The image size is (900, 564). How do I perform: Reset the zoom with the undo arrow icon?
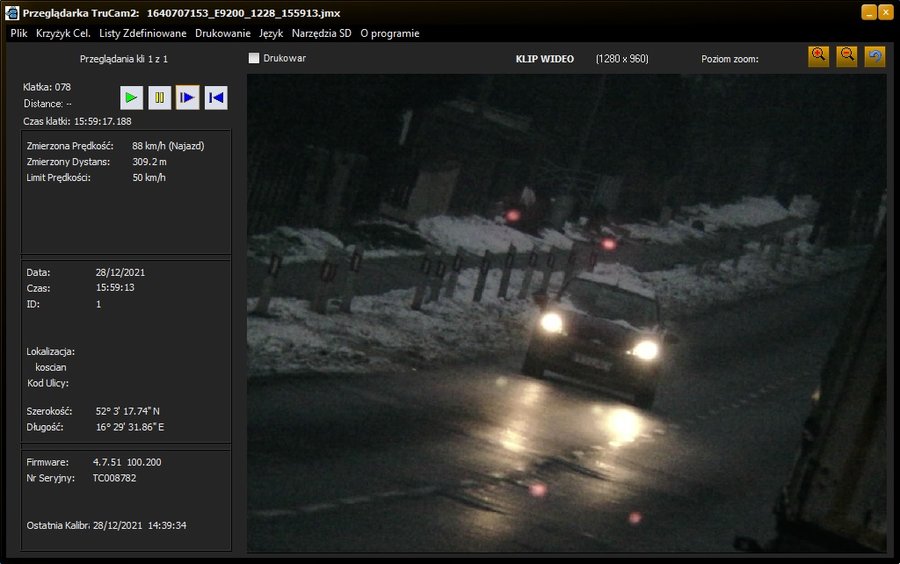875,56
